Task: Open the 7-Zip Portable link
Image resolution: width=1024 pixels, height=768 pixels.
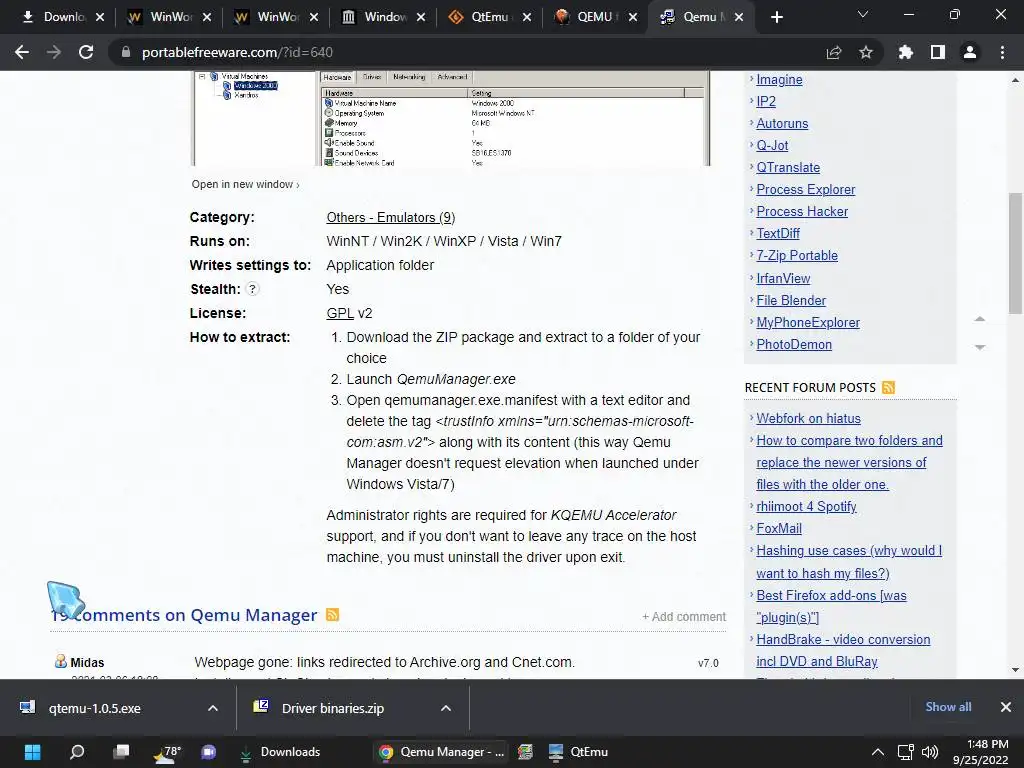Action: click(x=797, y=256)
